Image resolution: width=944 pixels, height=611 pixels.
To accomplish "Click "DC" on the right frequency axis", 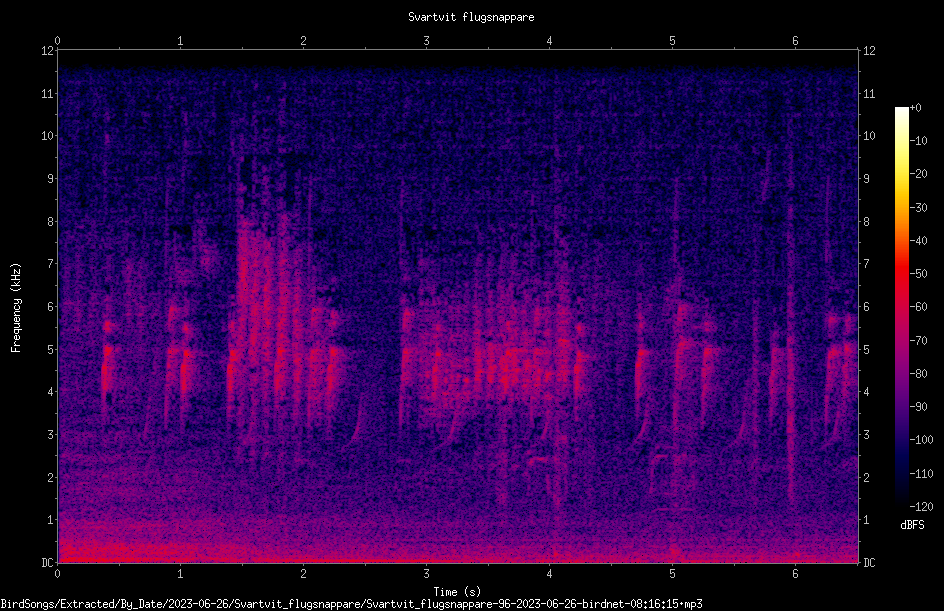I will coord(869,563).
